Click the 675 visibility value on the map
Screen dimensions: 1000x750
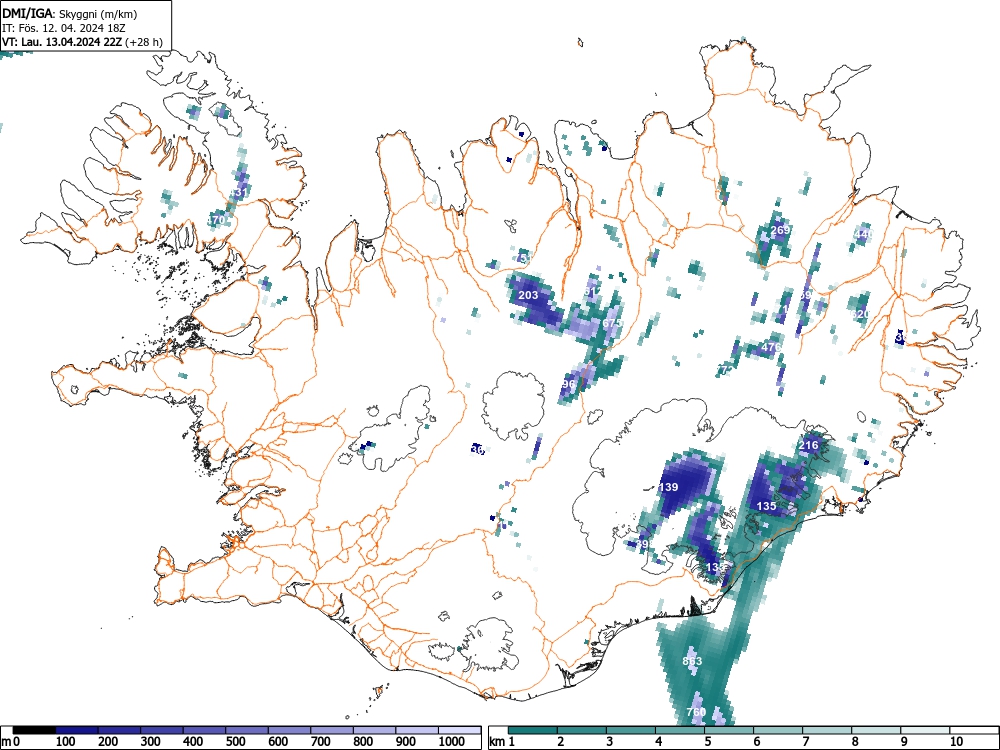click(612, 323)
